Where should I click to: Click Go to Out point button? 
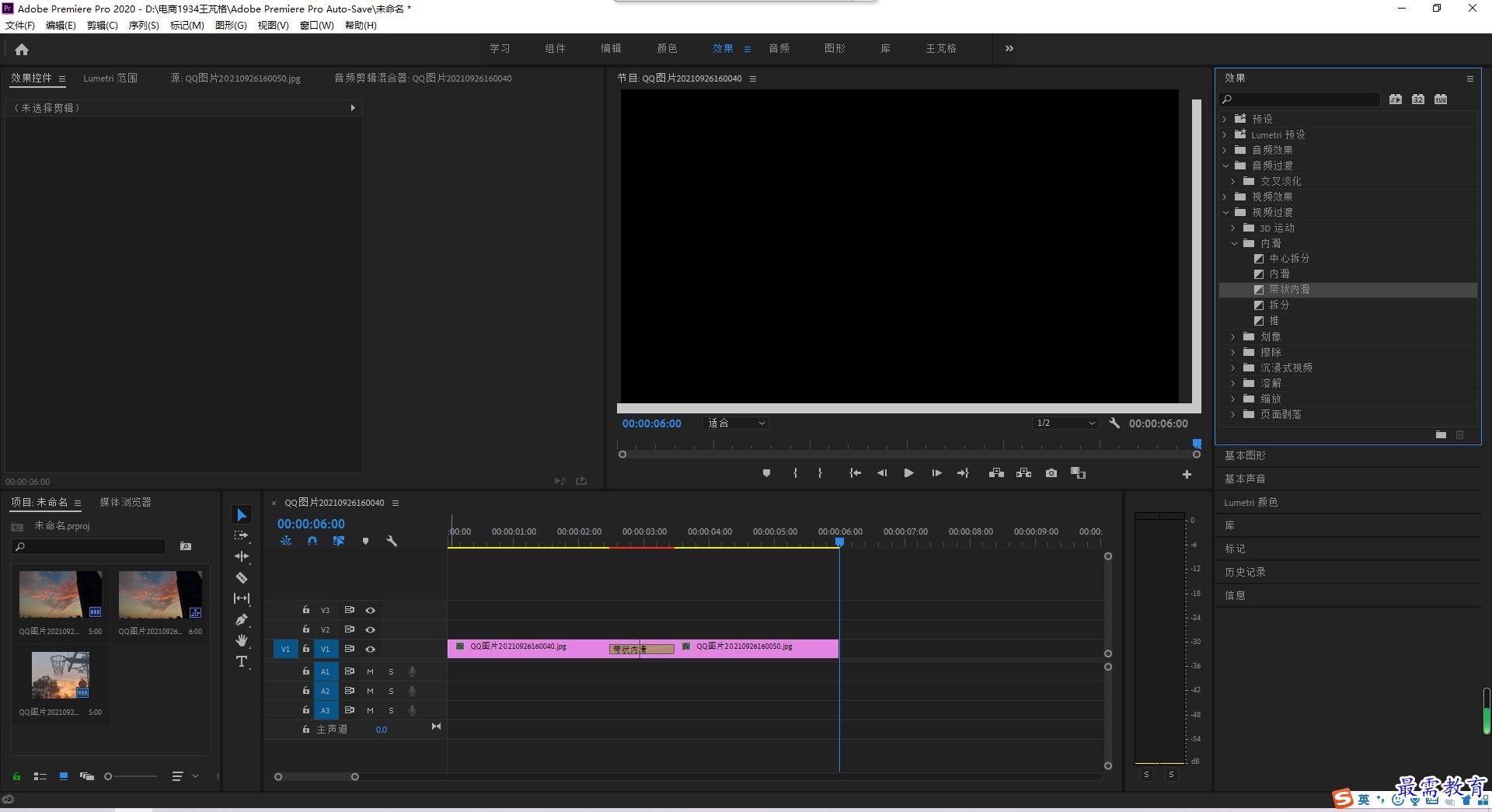click(964, 473)
